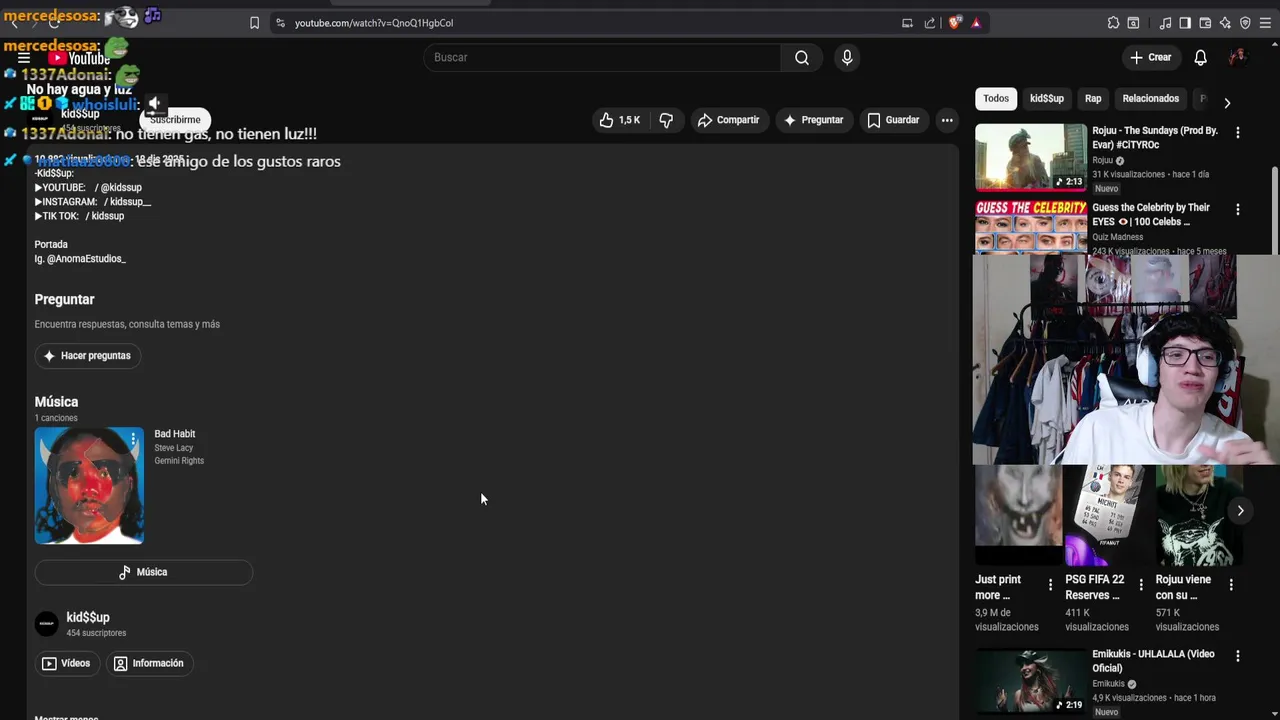This screenshot has height=720, width=1280.
Task: Click the Buscar search field
Action: (x=603, y=57)
